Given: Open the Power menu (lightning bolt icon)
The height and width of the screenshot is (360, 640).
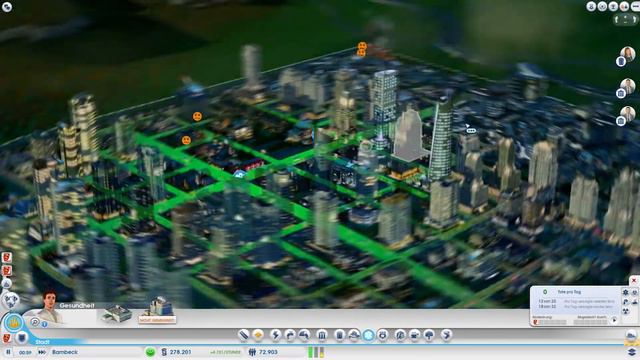Looking at the screenshot, I should click(276, 335).
